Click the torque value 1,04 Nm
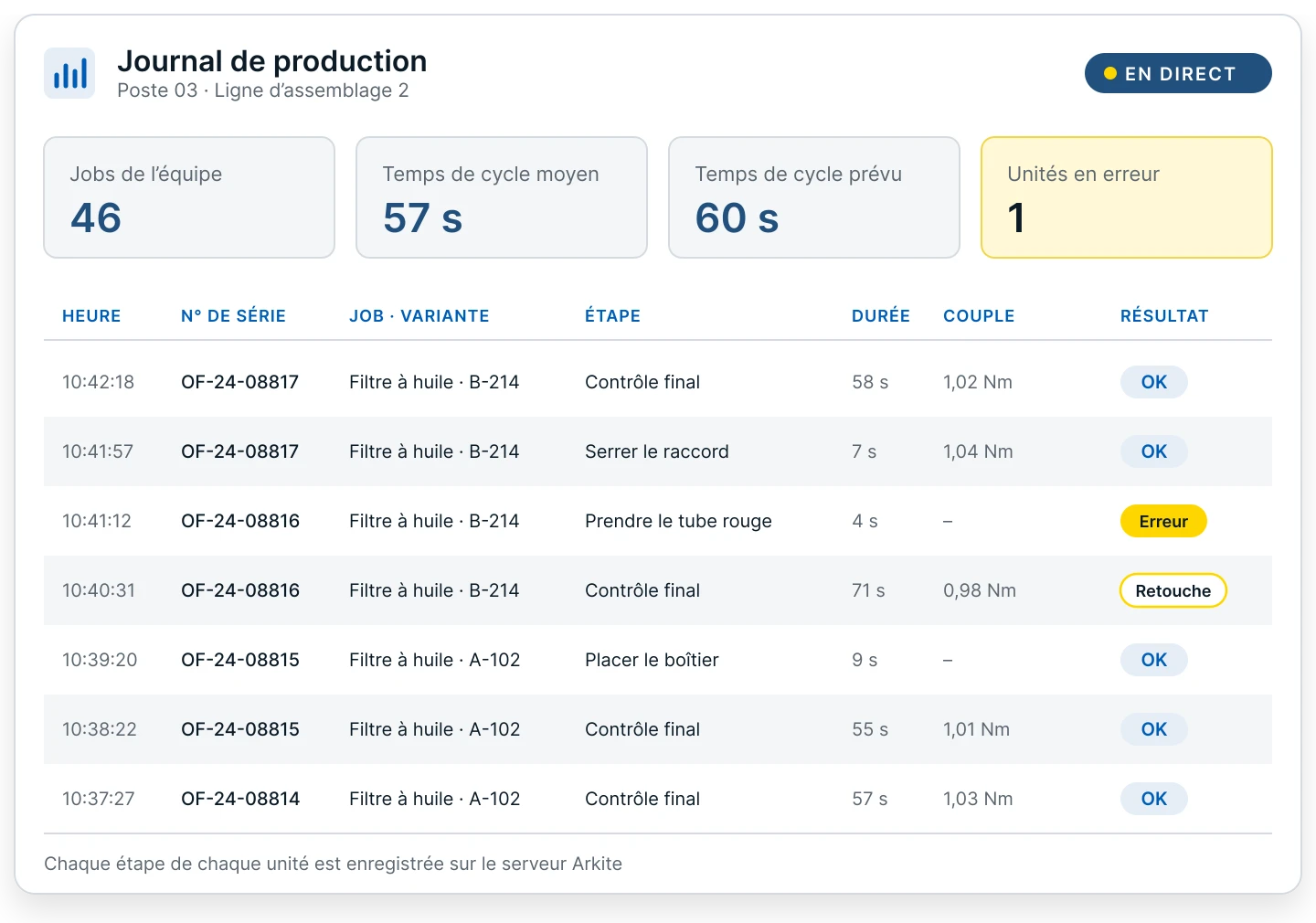 [x=978, y=451]
